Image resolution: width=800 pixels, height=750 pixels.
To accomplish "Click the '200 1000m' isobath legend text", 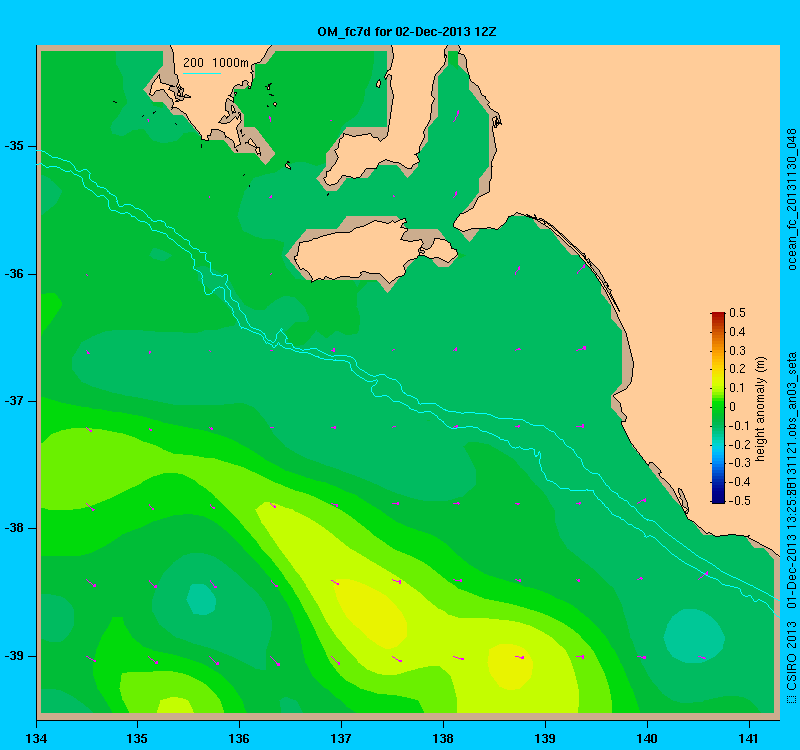I will pos(216,63).
